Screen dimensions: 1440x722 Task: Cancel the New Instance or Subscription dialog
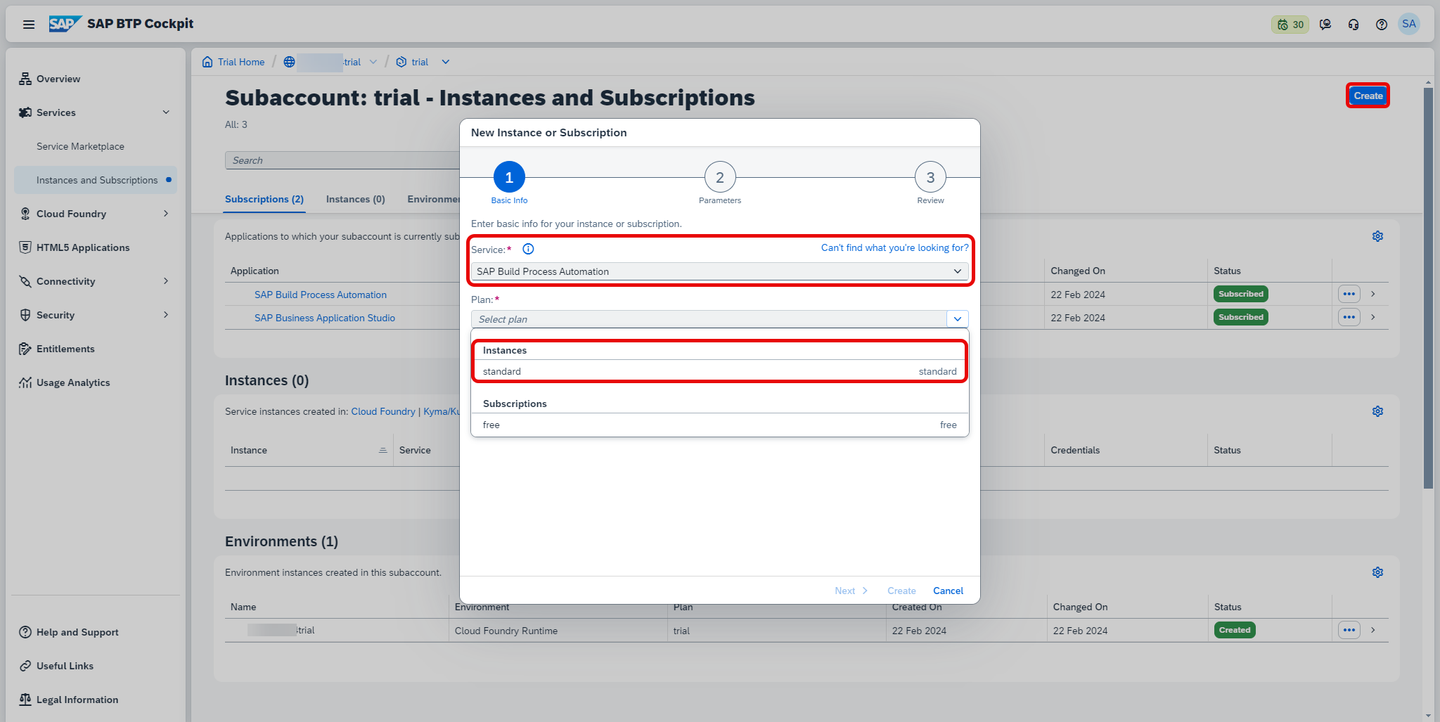pos(948,591)
